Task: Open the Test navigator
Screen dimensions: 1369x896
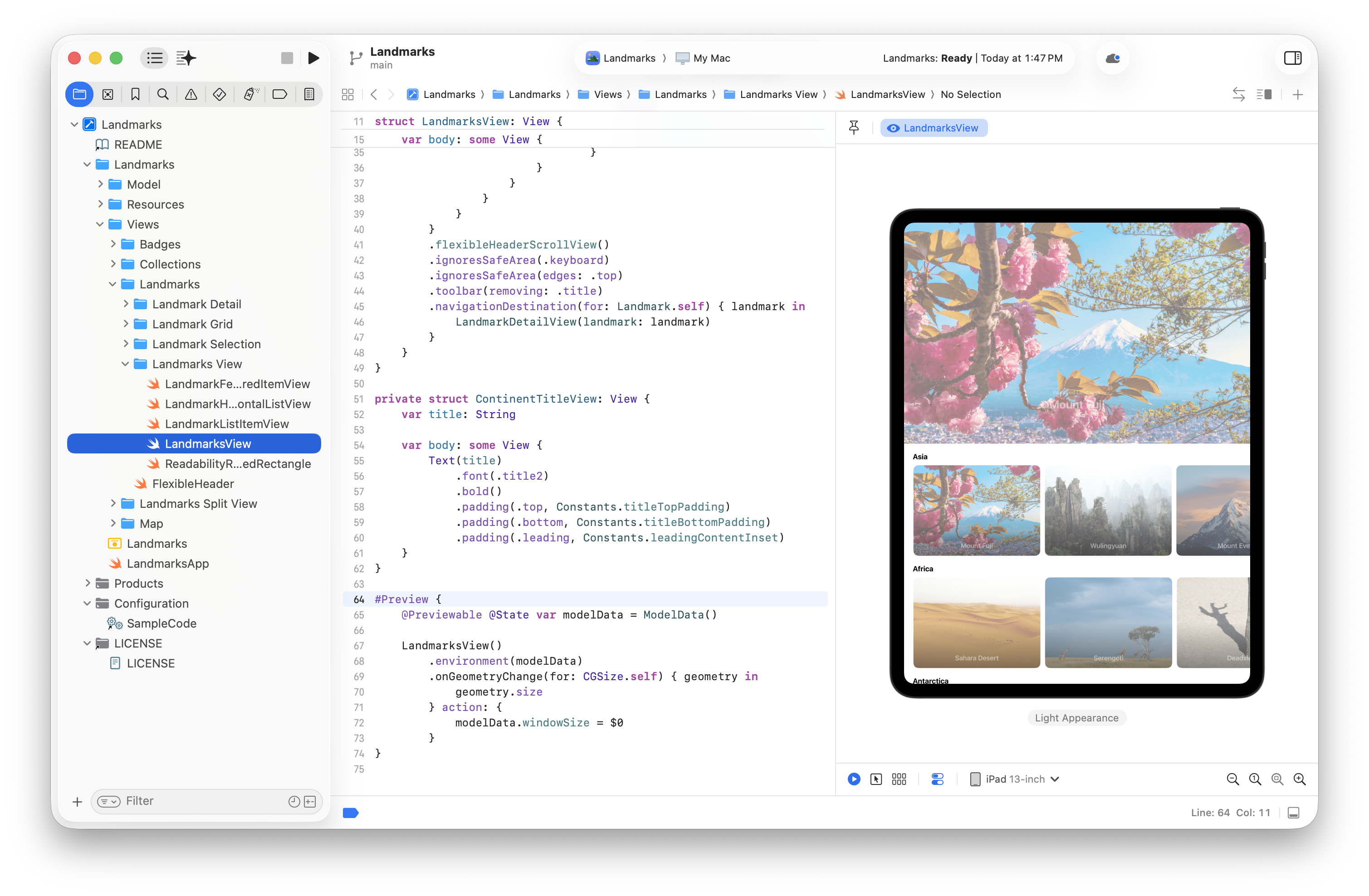Action: (219, 94)
